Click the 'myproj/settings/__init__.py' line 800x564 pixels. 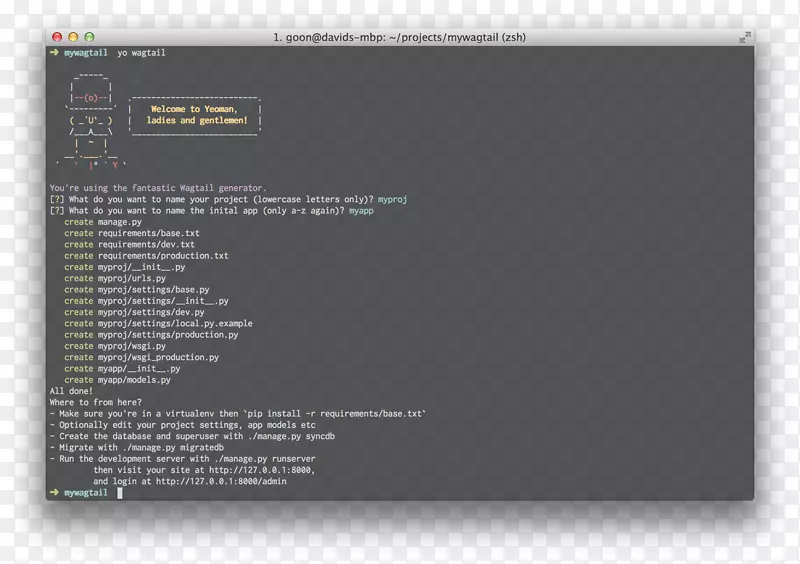(146, 301)
